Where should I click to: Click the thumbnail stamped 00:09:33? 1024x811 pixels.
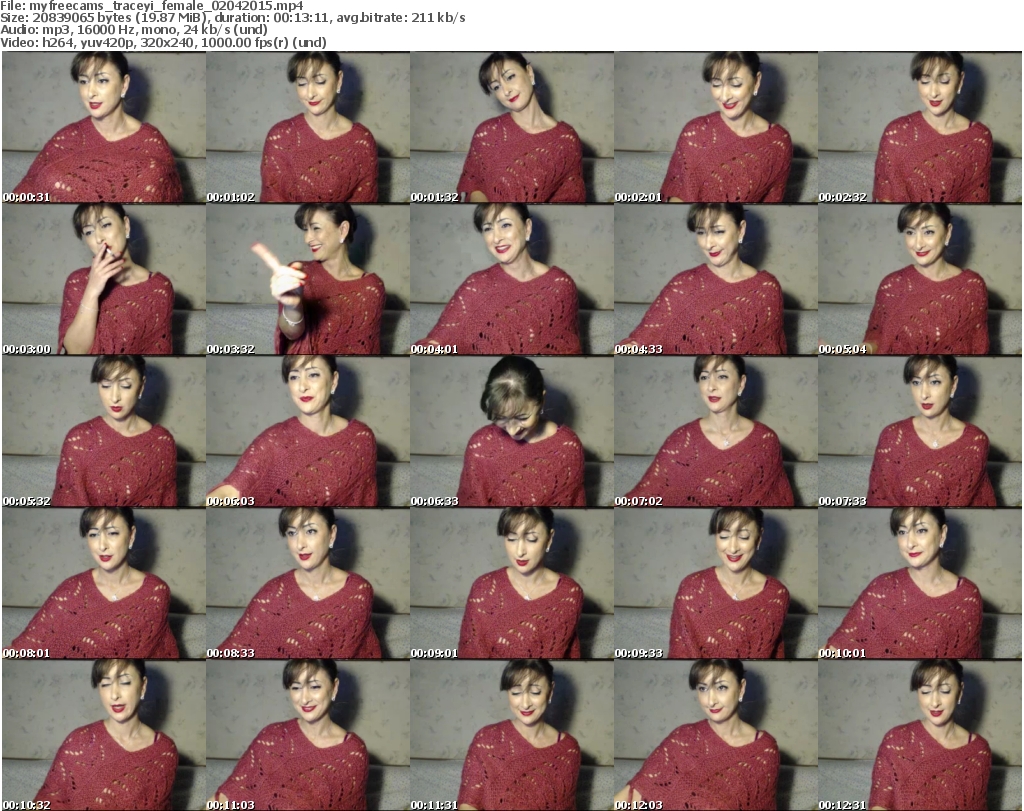coord(716,584)
